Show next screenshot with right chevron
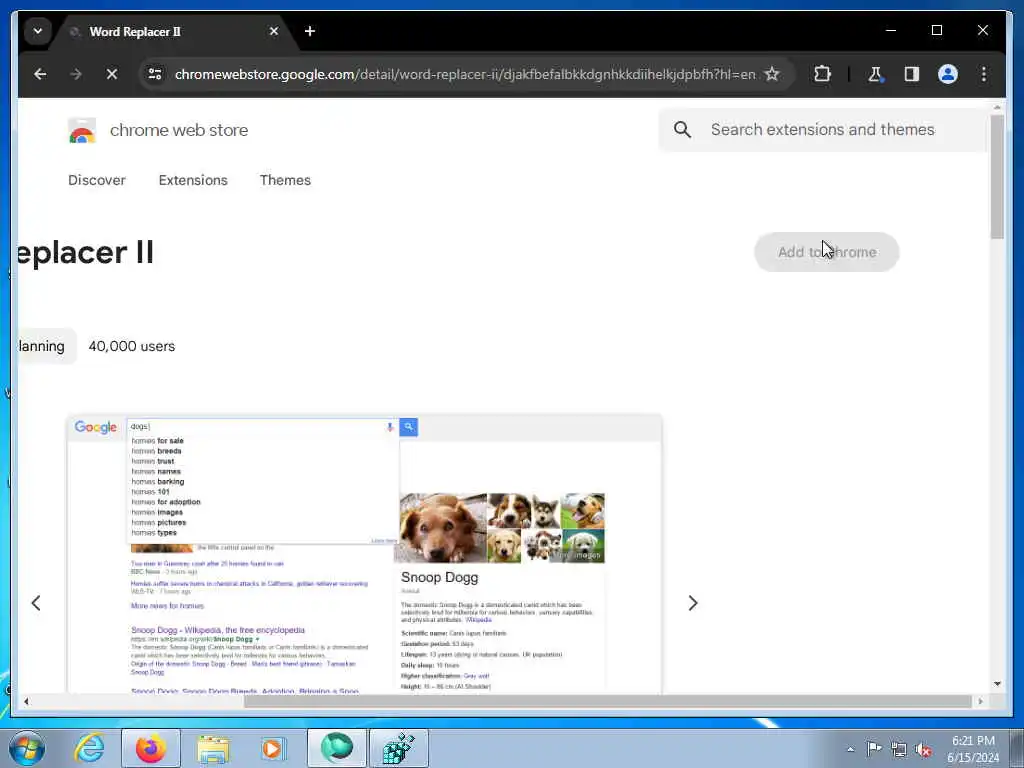 693,603
